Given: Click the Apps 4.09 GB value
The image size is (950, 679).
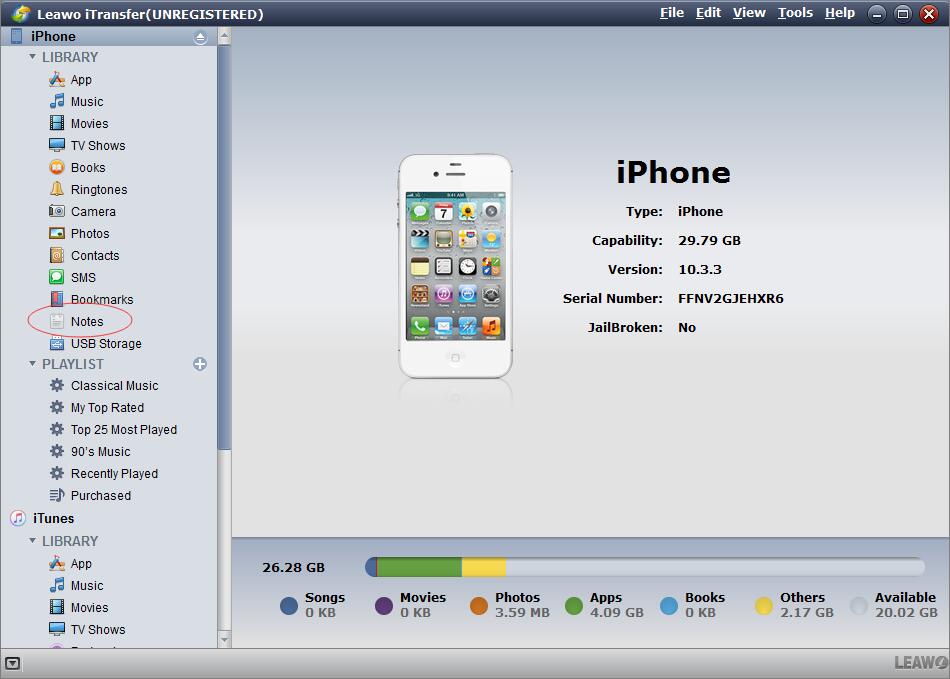Looking at the screenshot, I should (x=617, y=612).
